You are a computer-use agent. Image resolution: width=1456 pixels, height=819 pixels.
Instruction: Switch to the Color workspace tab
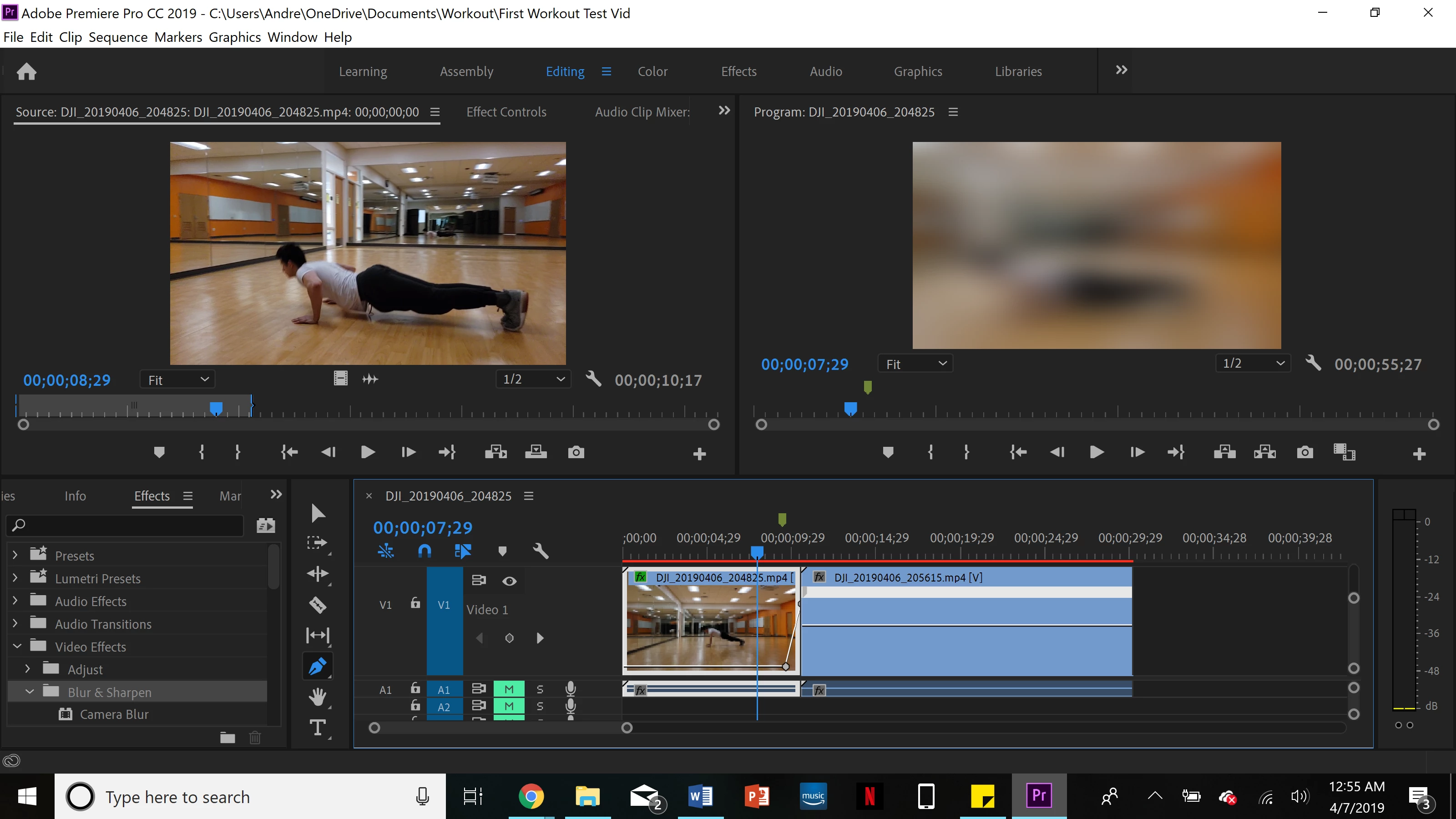pyautogui.click(x=652, y=71)
